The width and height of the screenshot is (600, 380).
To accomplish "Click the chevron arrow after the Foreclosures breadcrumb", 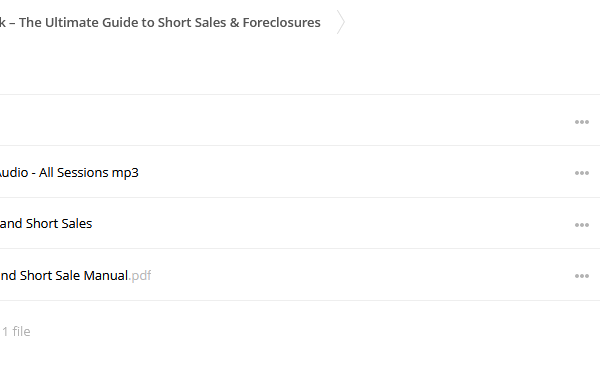I will [341, 23].
